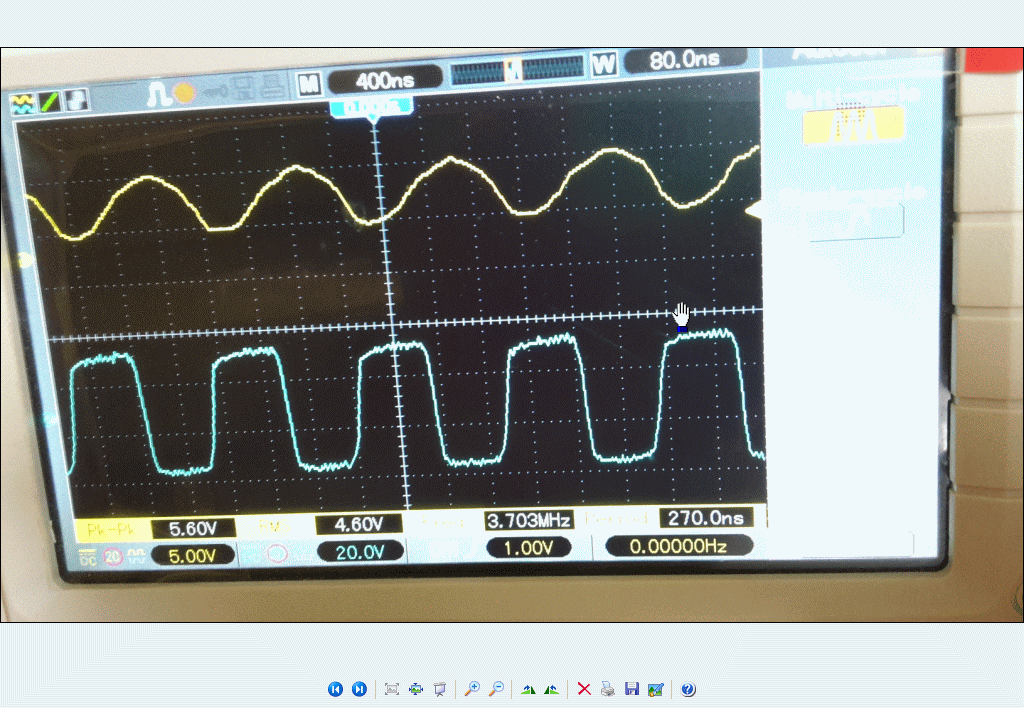Open Help with the blue question mark
Screen dimensions: 1024x708
tap(688, 689)
